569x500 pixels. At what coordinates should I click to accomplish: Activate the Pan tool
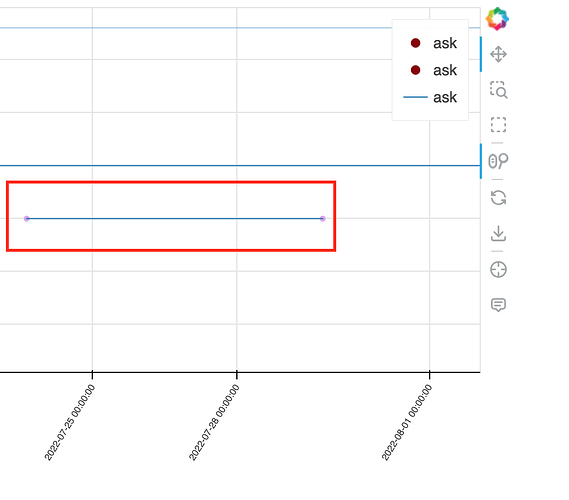pyautogui.click(x=498, y=54)
